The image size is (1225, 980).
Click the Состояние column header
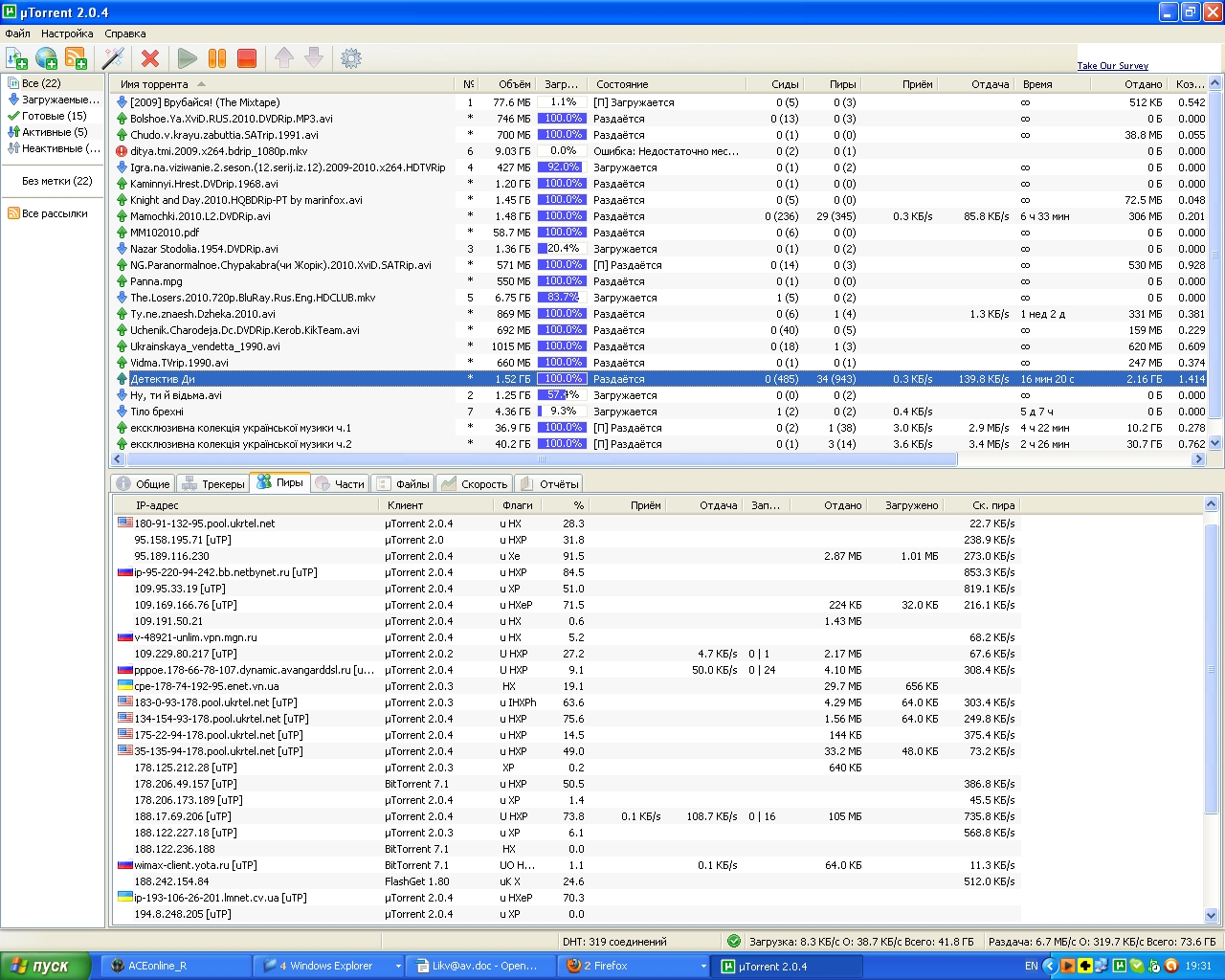[x=665, y=84]
